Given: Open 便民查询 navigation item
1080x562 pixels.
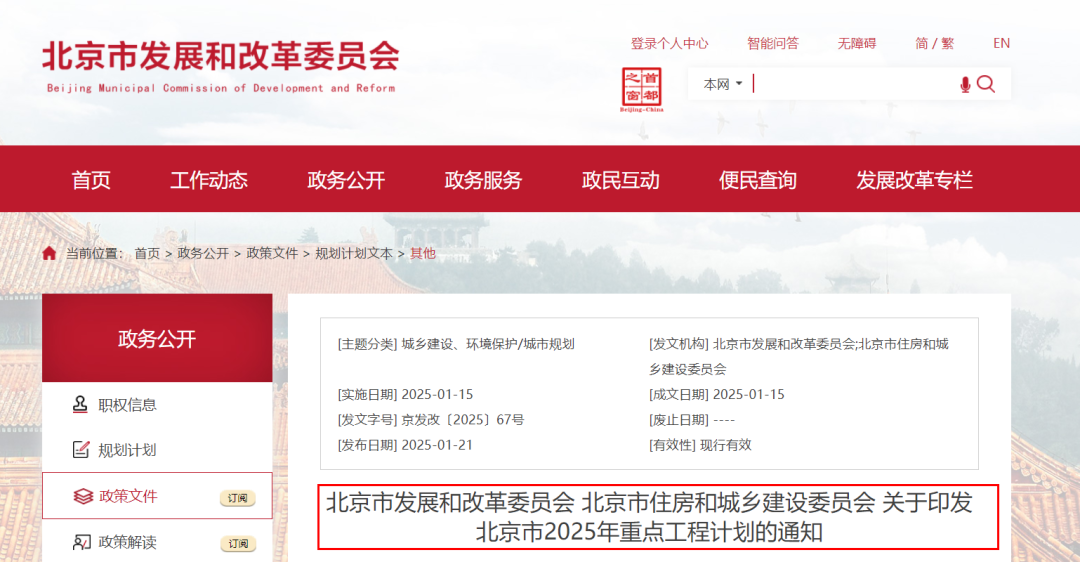Looking at the screenshot, I should [x=758, y=180].
